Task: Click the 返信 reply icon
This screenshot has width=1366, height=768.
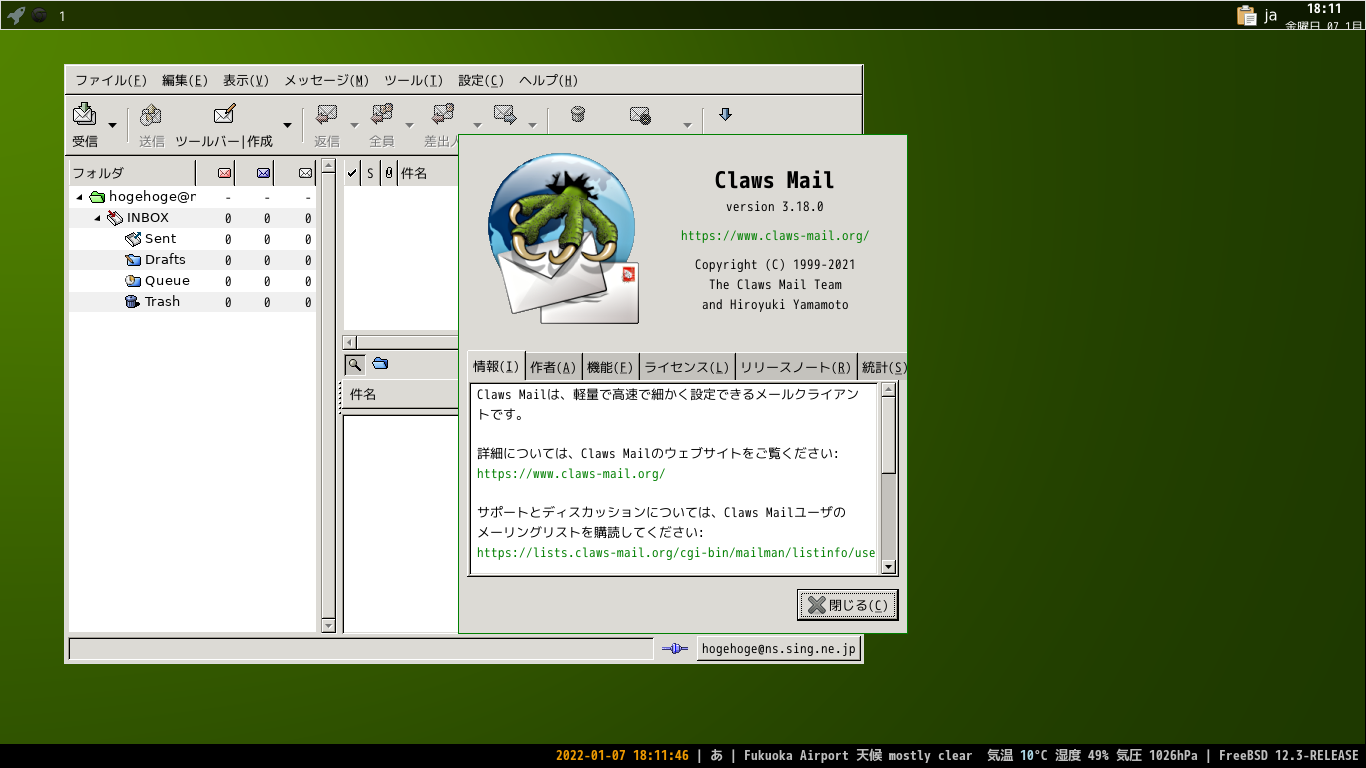Action: [x=326, y=114]
